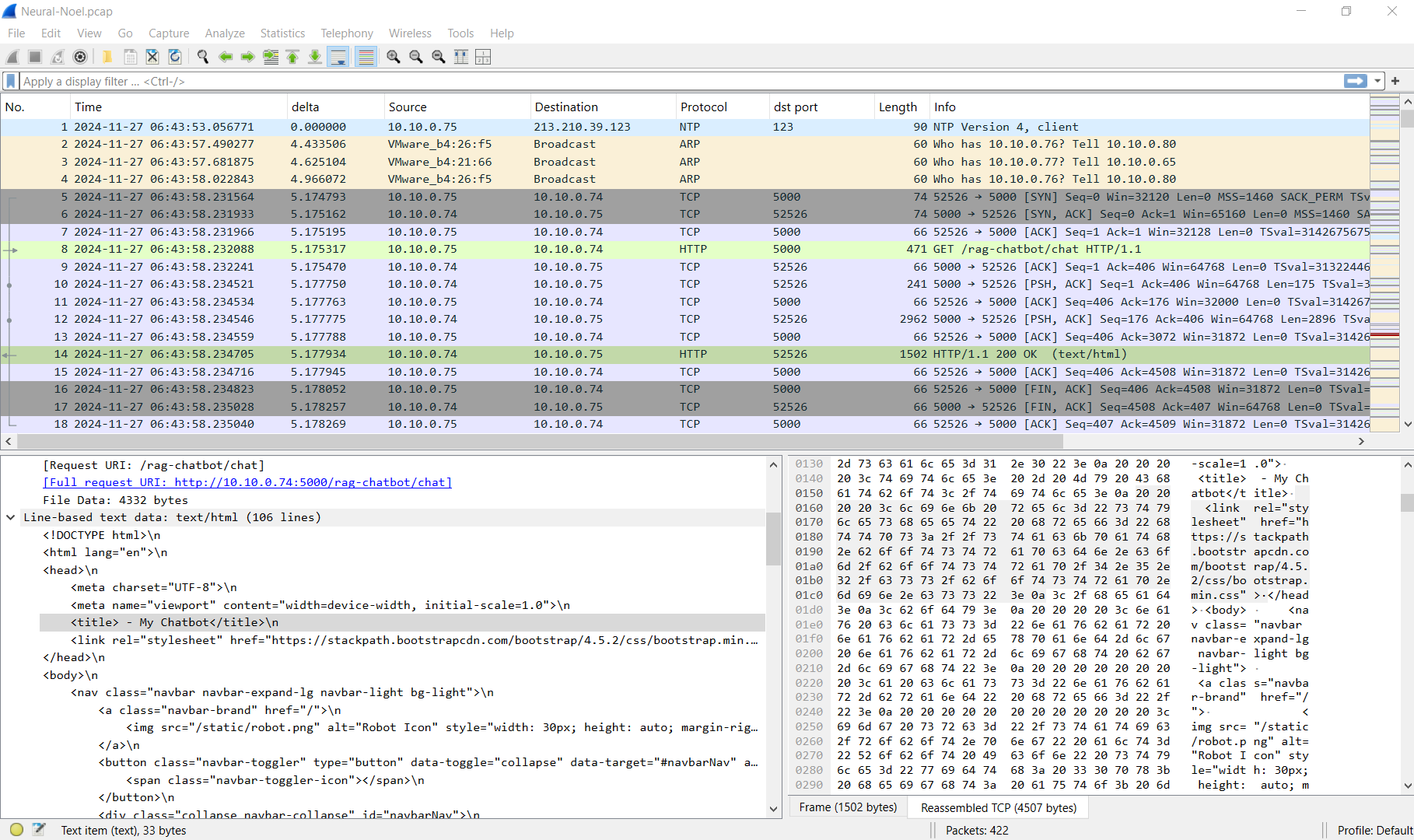The width and height of the screenshot is (1414, 840).
Task: Click the packet list colored minimap
Action: (x=1384, y=264)
